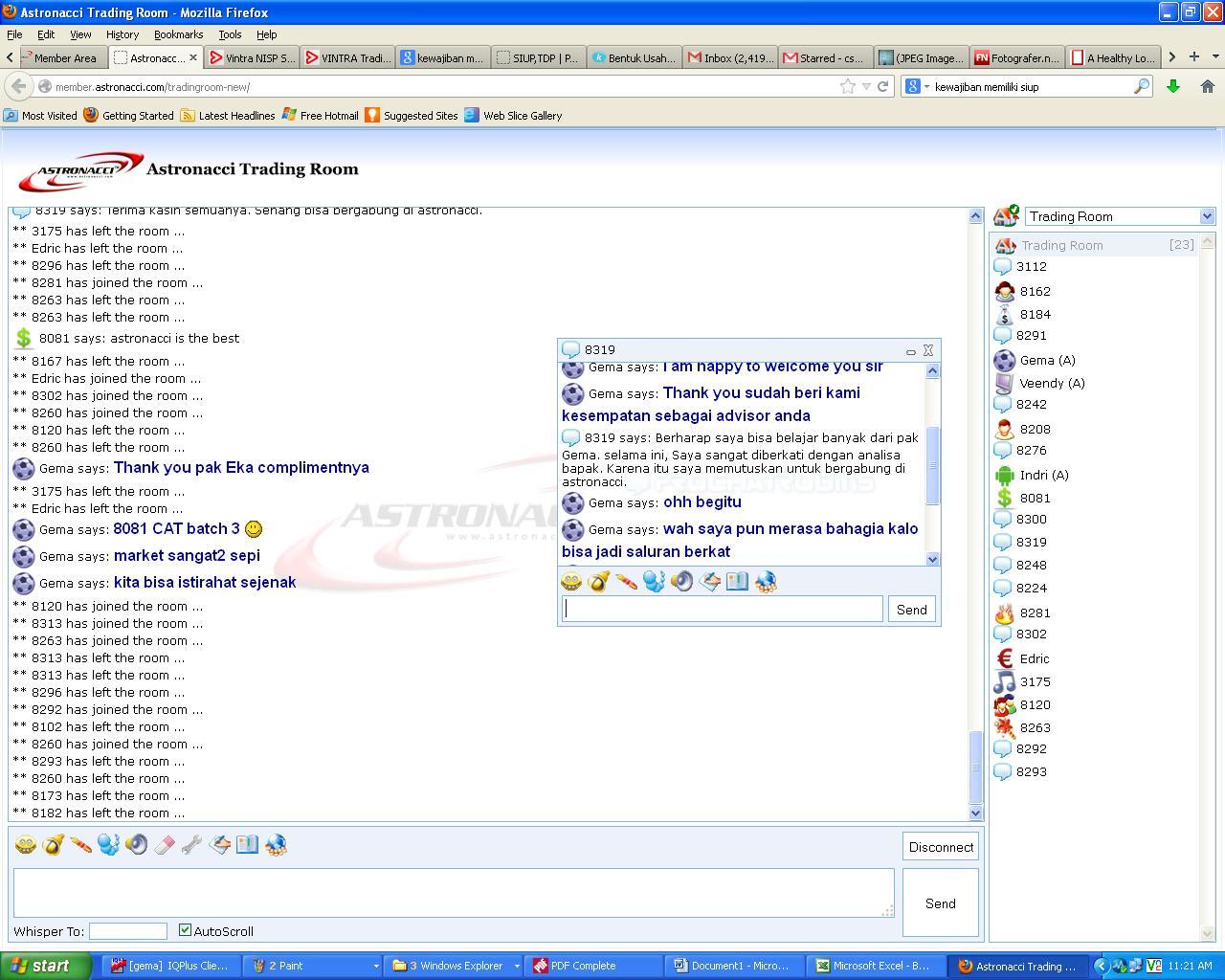Select user Veendy (A) in the user list
The width and height of the screenshot is (1225, 980).
pos(1052,383)
